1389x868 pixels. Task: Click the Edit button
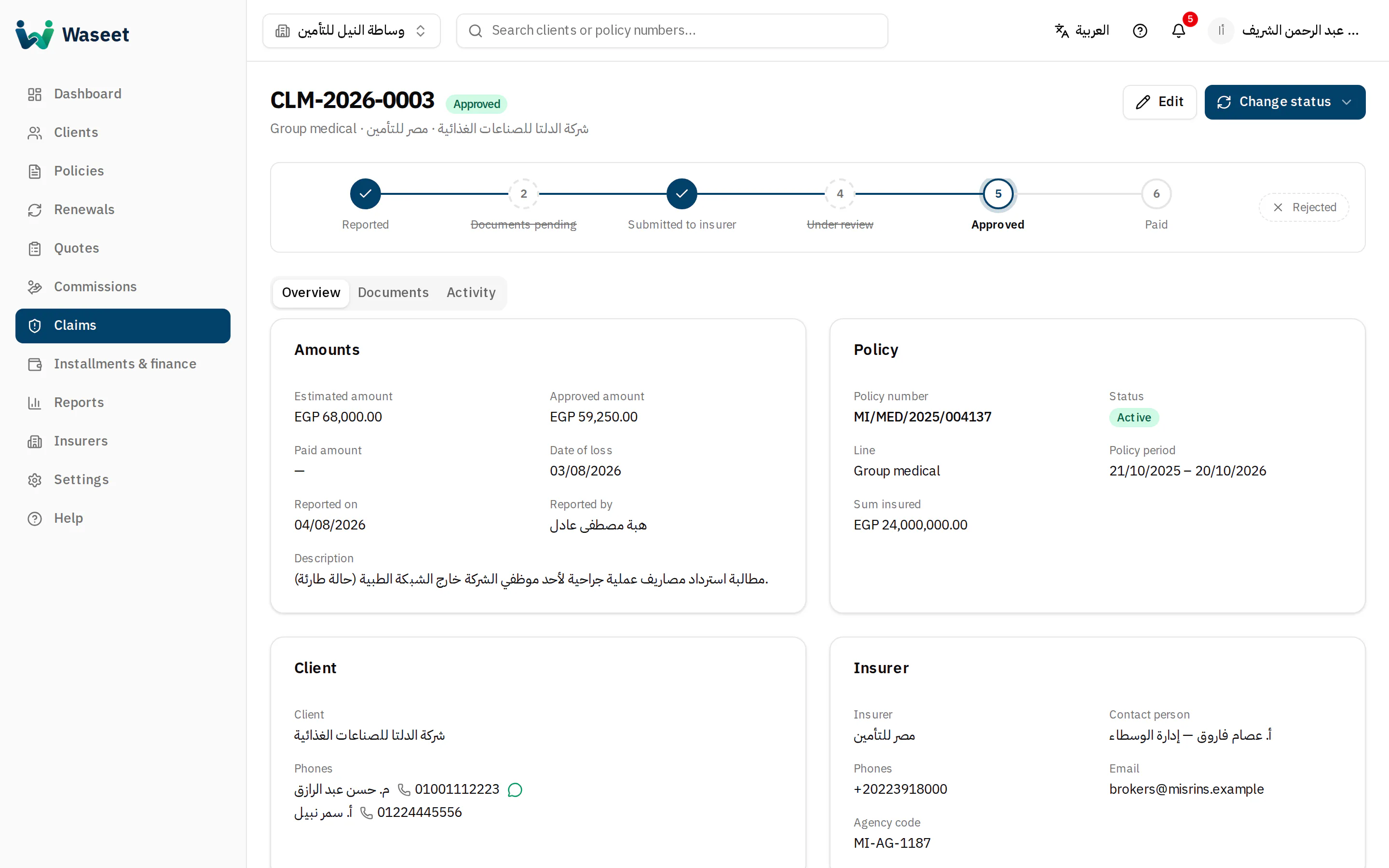click(x=1159, y=102)
